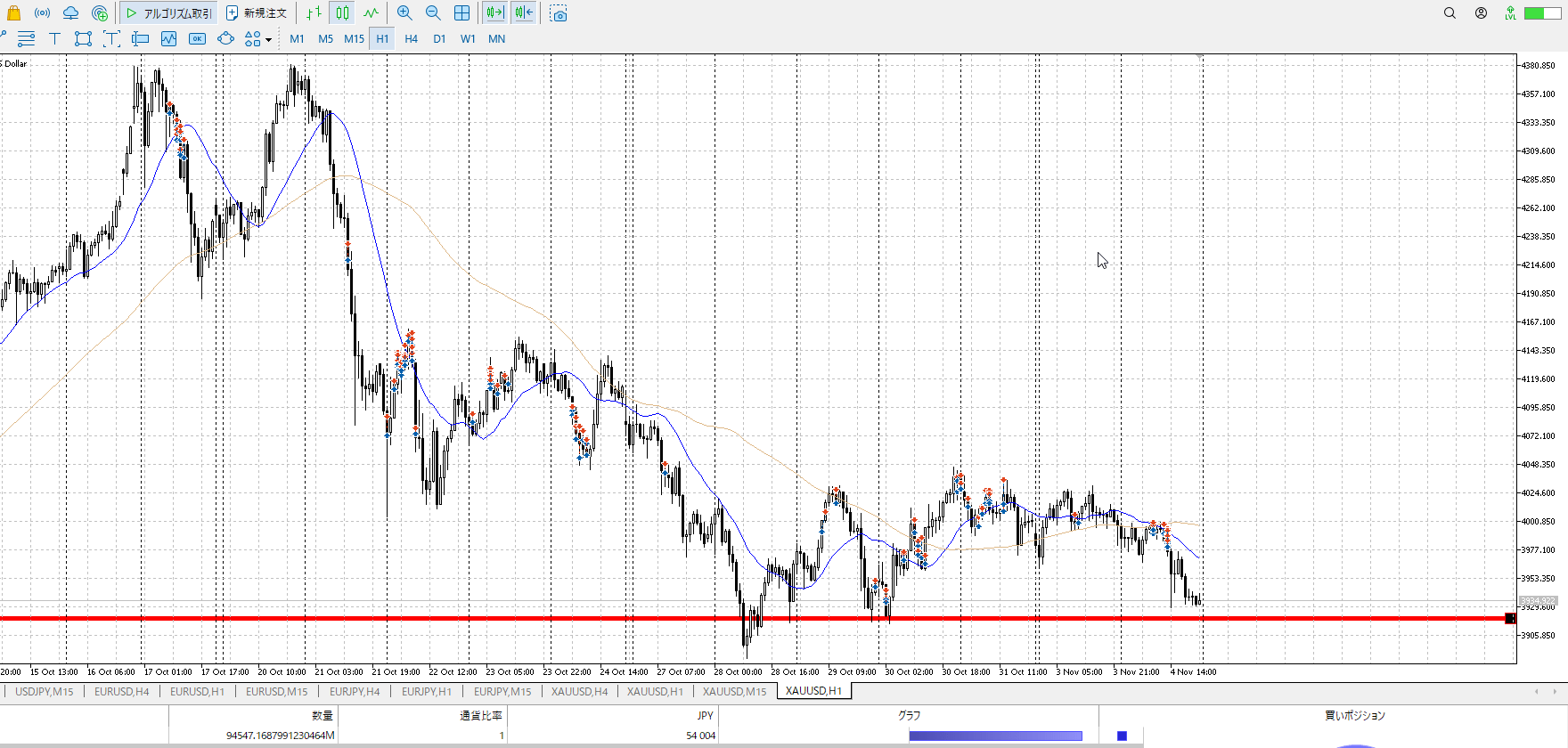Toggle chart auto-scroll to latest bar
Viewport: 1568px width, 748px height.
coord(494,13)
